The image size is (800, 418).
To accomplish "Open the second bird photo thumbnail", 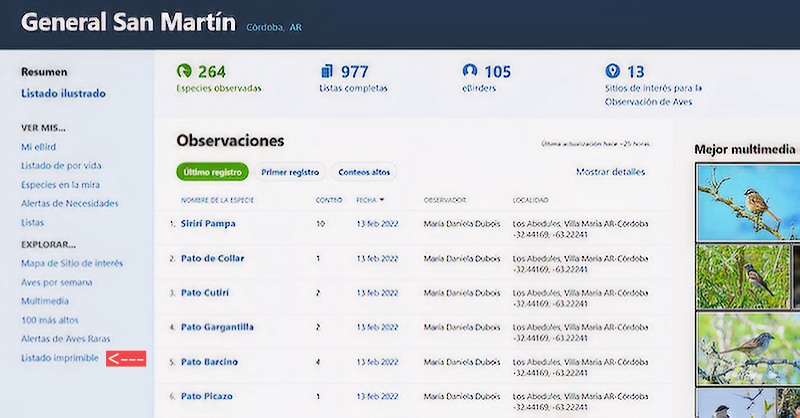I will (746, 273).
